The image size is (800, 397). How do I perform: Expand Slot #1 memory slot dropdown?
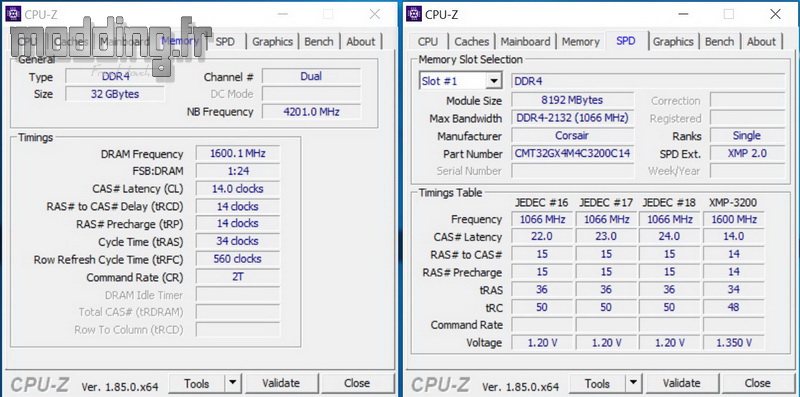tap(494, 81)
